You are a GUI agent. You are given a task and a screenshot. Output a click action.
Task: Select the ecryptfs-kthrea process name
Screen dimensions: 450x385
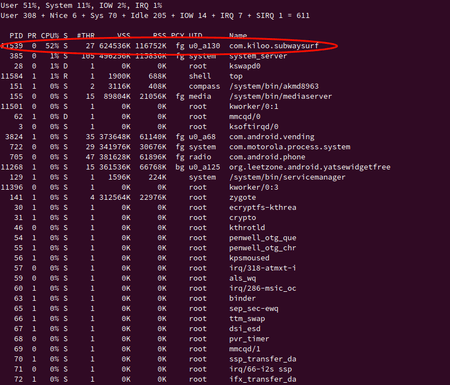[x=263, y=207]
